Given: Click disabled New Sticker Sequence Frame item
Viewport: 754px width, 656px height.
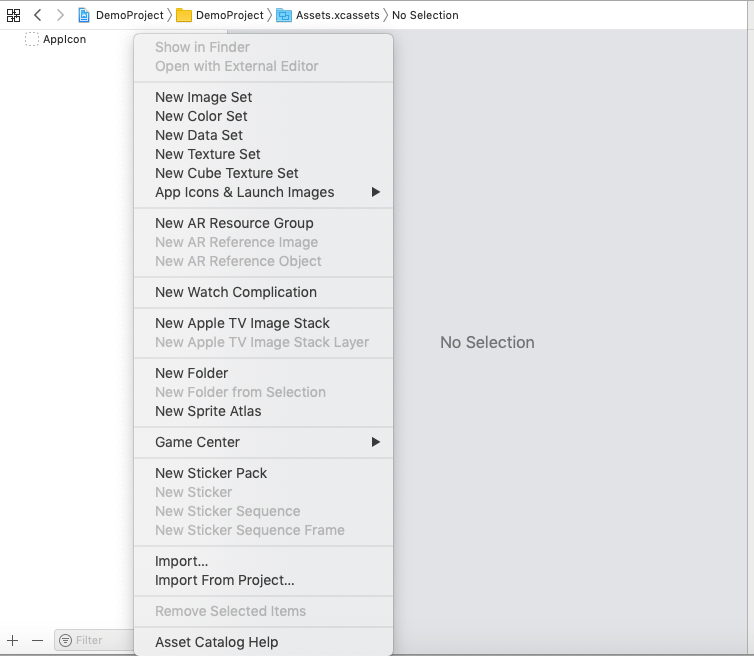Looking at the screenshot, I should (264, 530).
